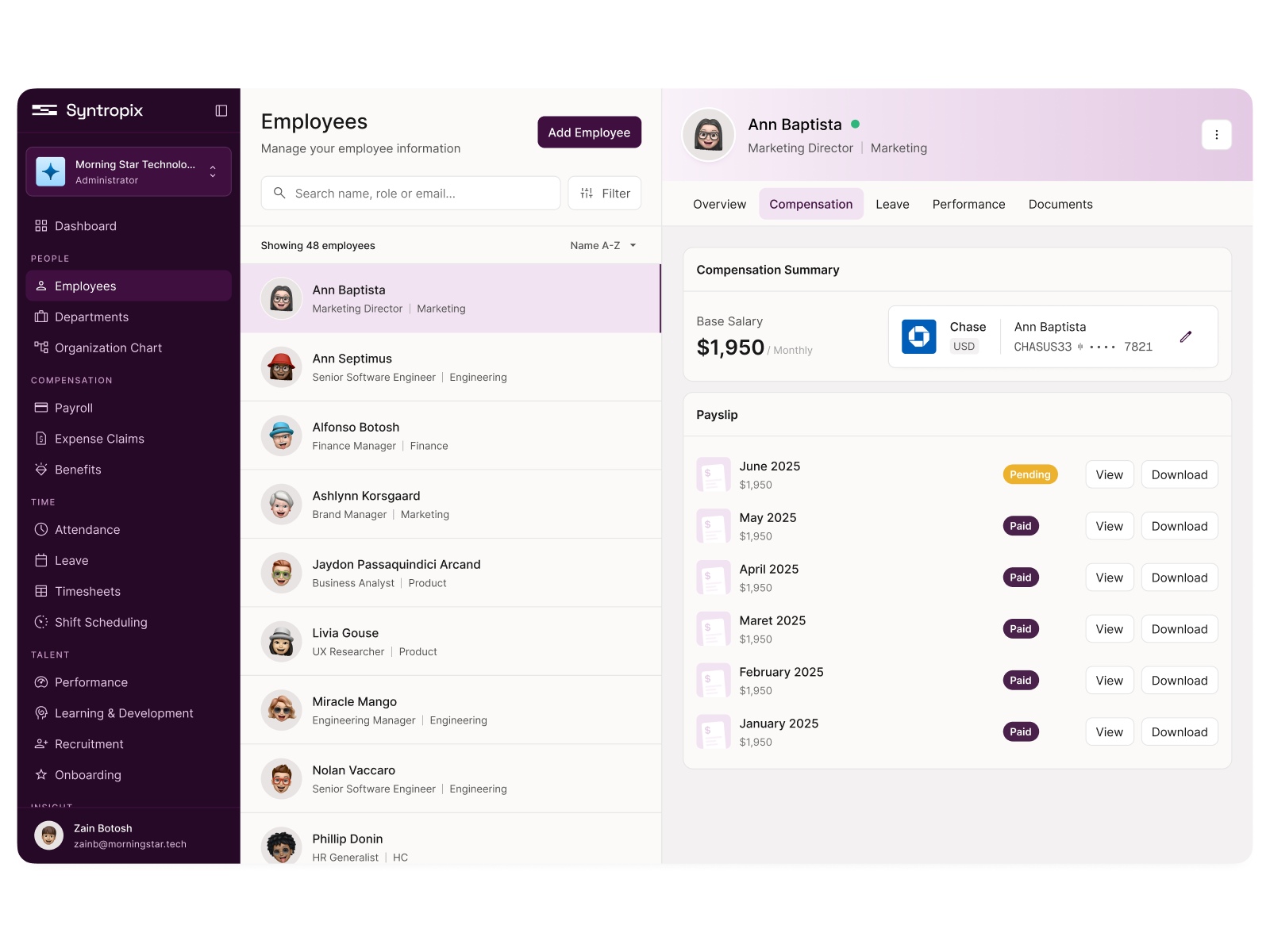Switch to the Leave tab
The width and height of the screenshot is (1270, 952).
click(892, 204)
